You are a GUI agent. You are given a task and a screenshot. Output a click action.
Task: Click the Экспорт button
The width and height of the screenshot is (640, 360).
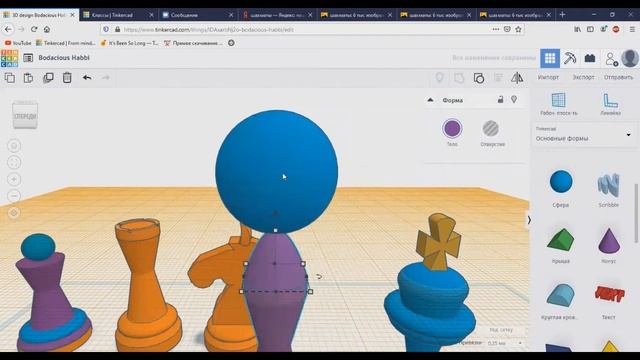pyautogui.click(x=583, y=77)
